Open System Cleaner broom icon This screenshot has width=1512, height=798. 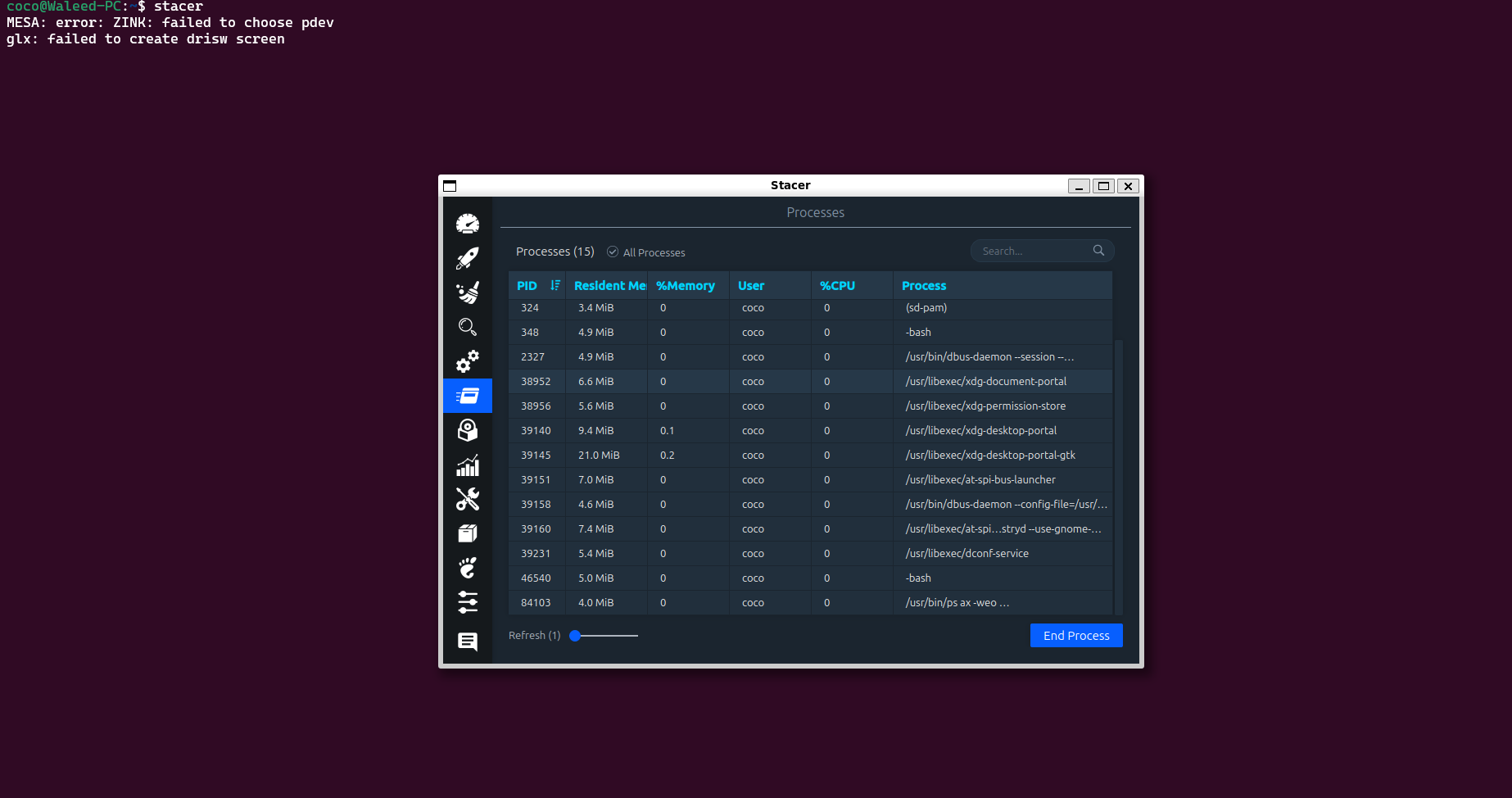468,292
